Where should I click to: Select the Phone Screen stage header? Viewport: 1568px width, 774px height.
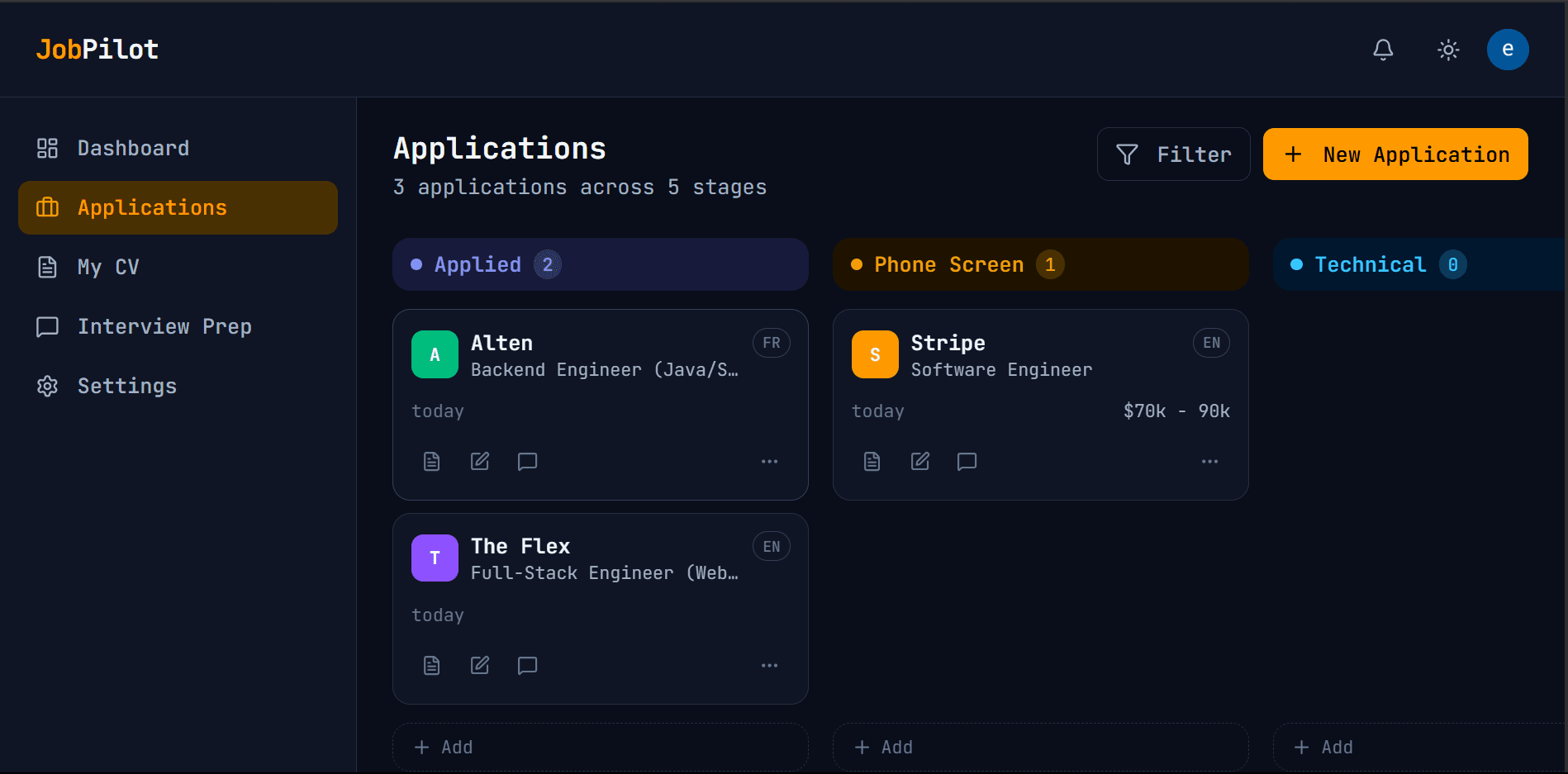coord(1040,264)
